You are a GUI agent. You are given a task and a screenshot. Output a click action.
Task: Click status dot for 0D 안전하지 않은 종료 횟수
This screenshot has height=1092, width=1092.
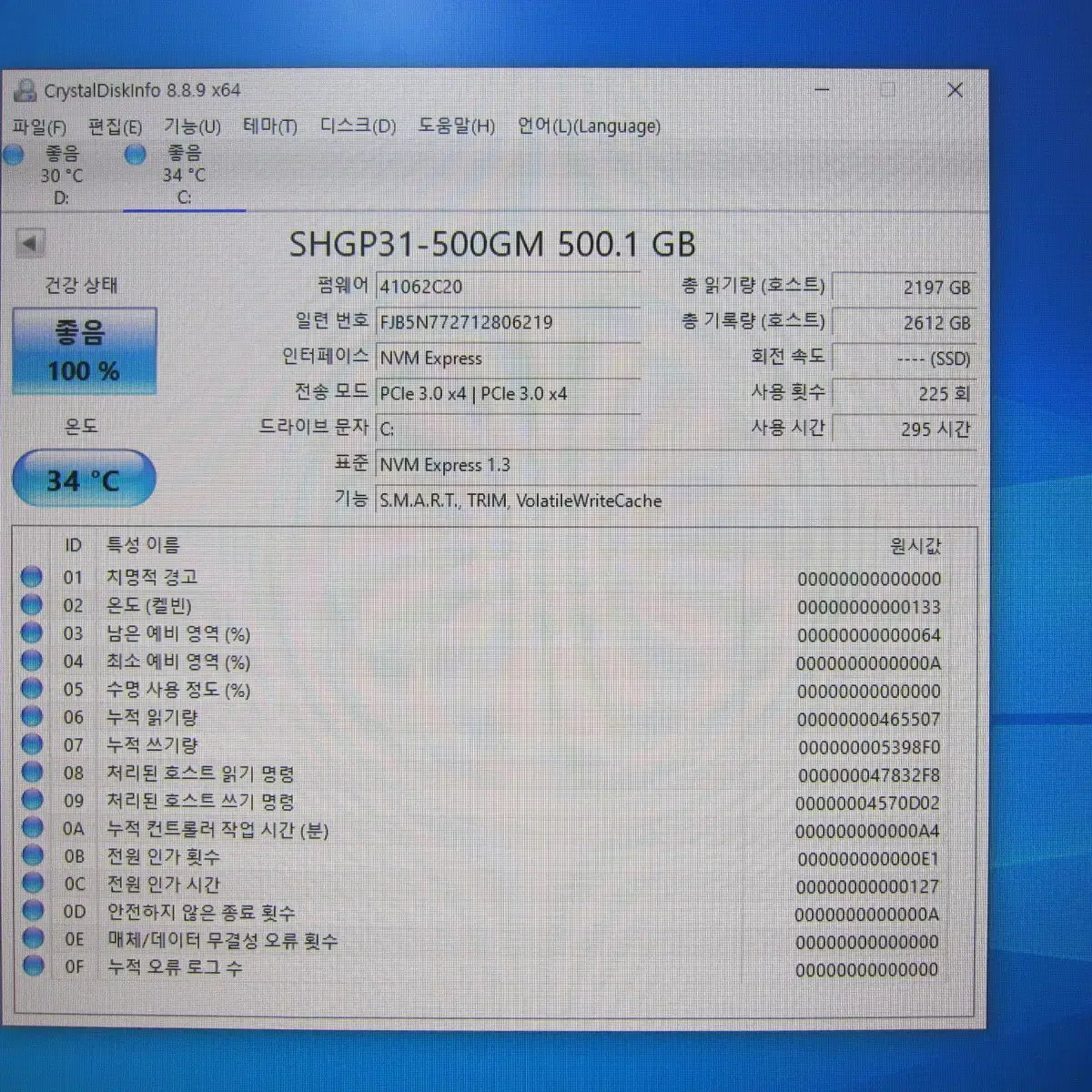tap(33, 911)
